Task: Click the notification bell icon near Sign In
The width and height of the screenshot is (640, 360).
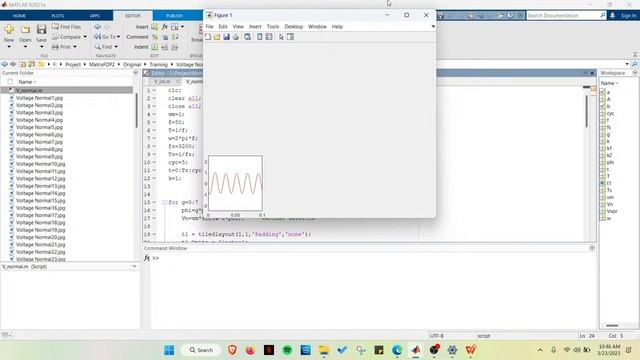Action: pyautogui.click(x=612, y=16)
